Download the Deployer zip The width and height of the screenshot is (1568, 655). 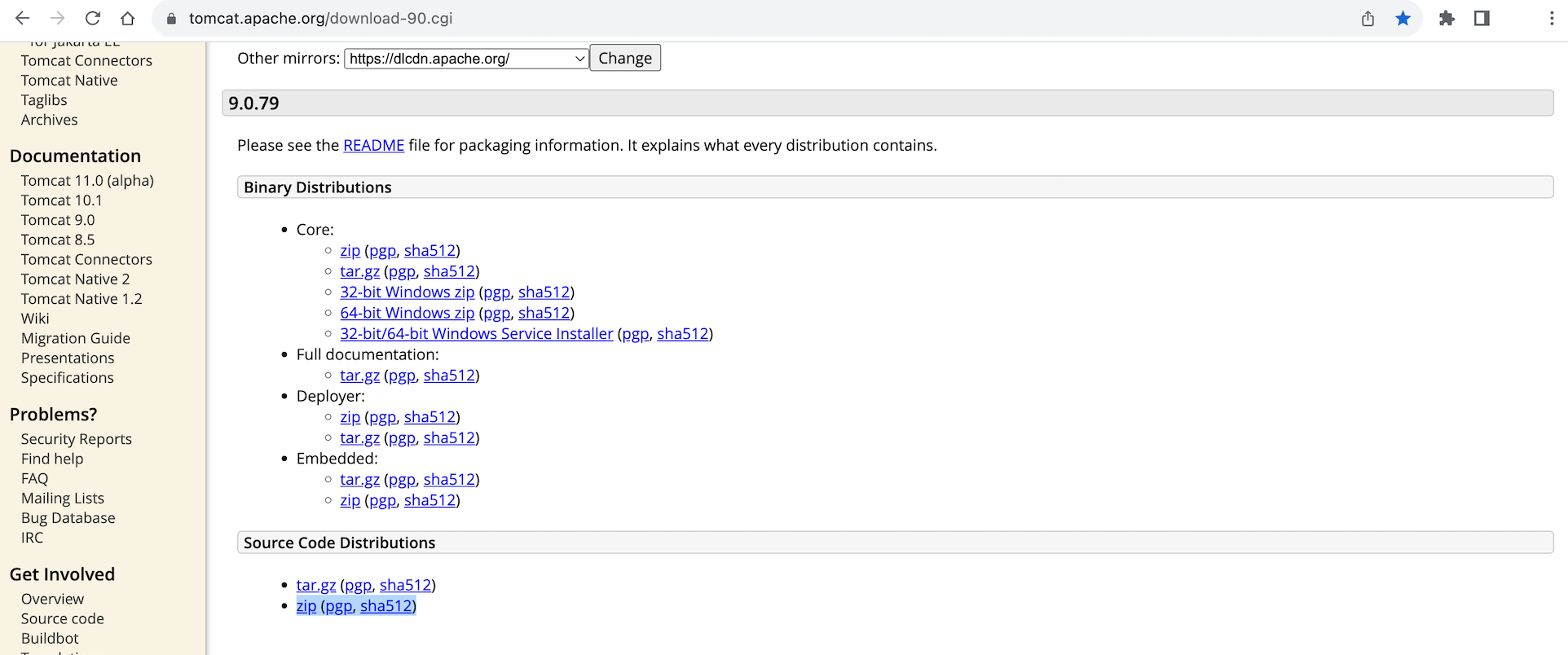click(350, 417)
